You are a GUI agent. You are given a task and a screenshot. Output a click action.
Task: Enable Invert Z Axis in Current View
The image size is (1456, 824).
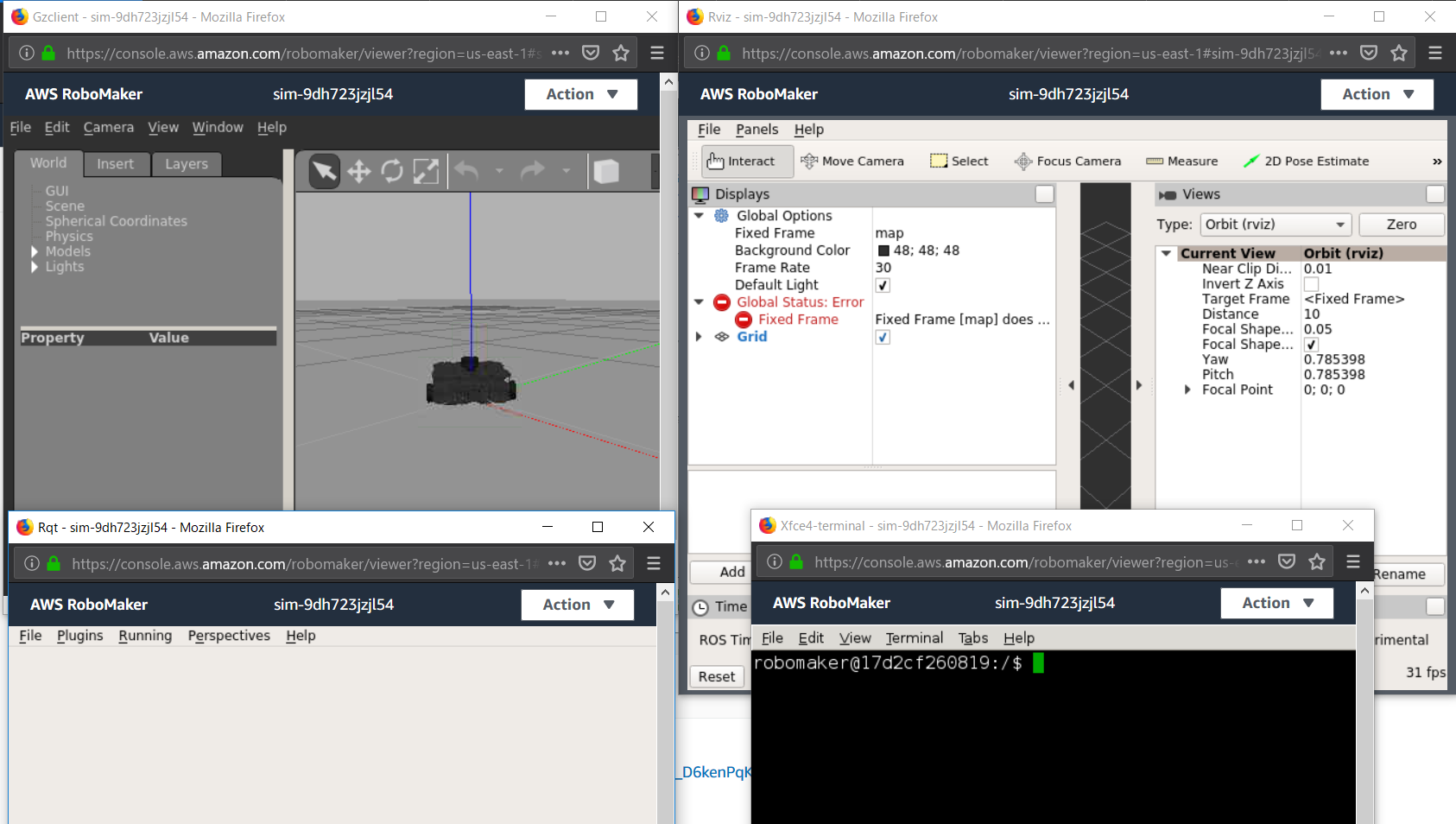coord(1310,283)
